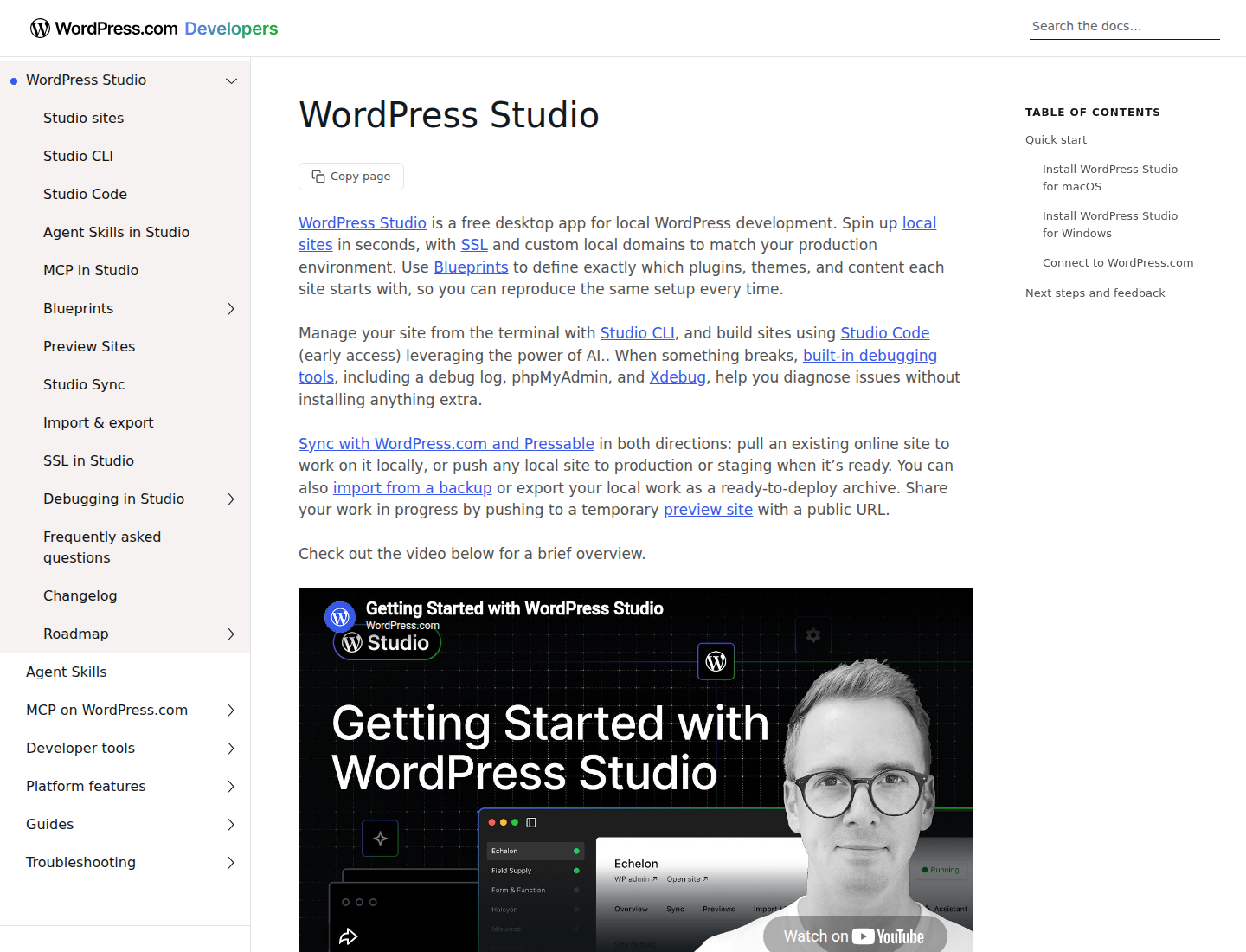Jump to Install WordPress Studio for macOS
Viewport: 1246px width, 952px height.
pos(1110,178)
